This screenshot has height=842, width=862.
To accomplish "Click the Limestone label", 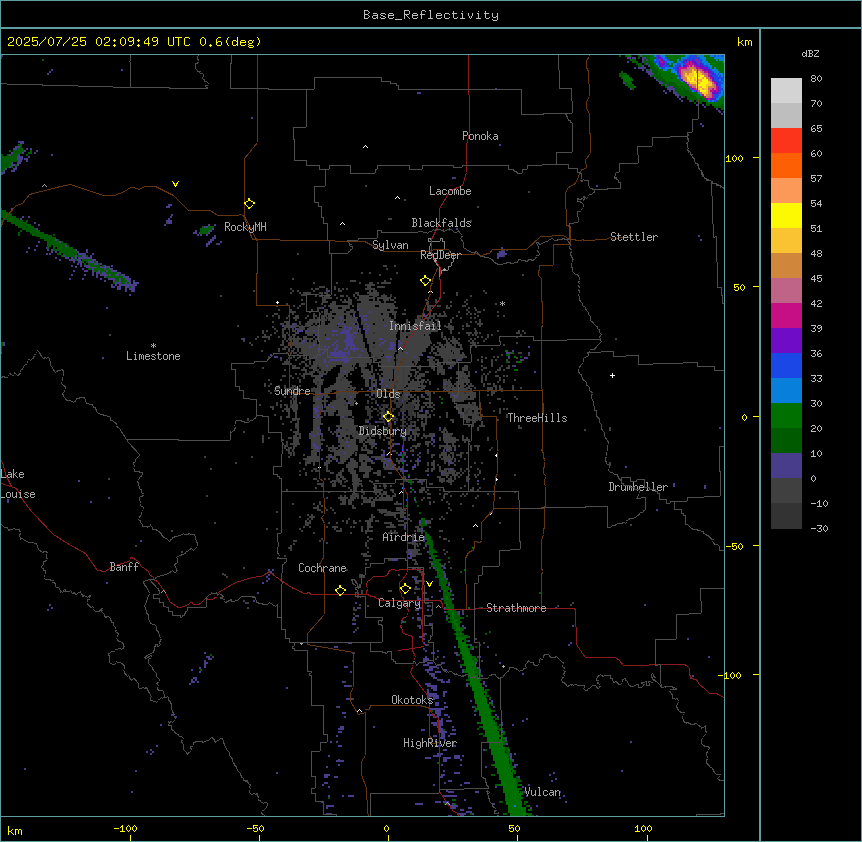I will (153, 356).
